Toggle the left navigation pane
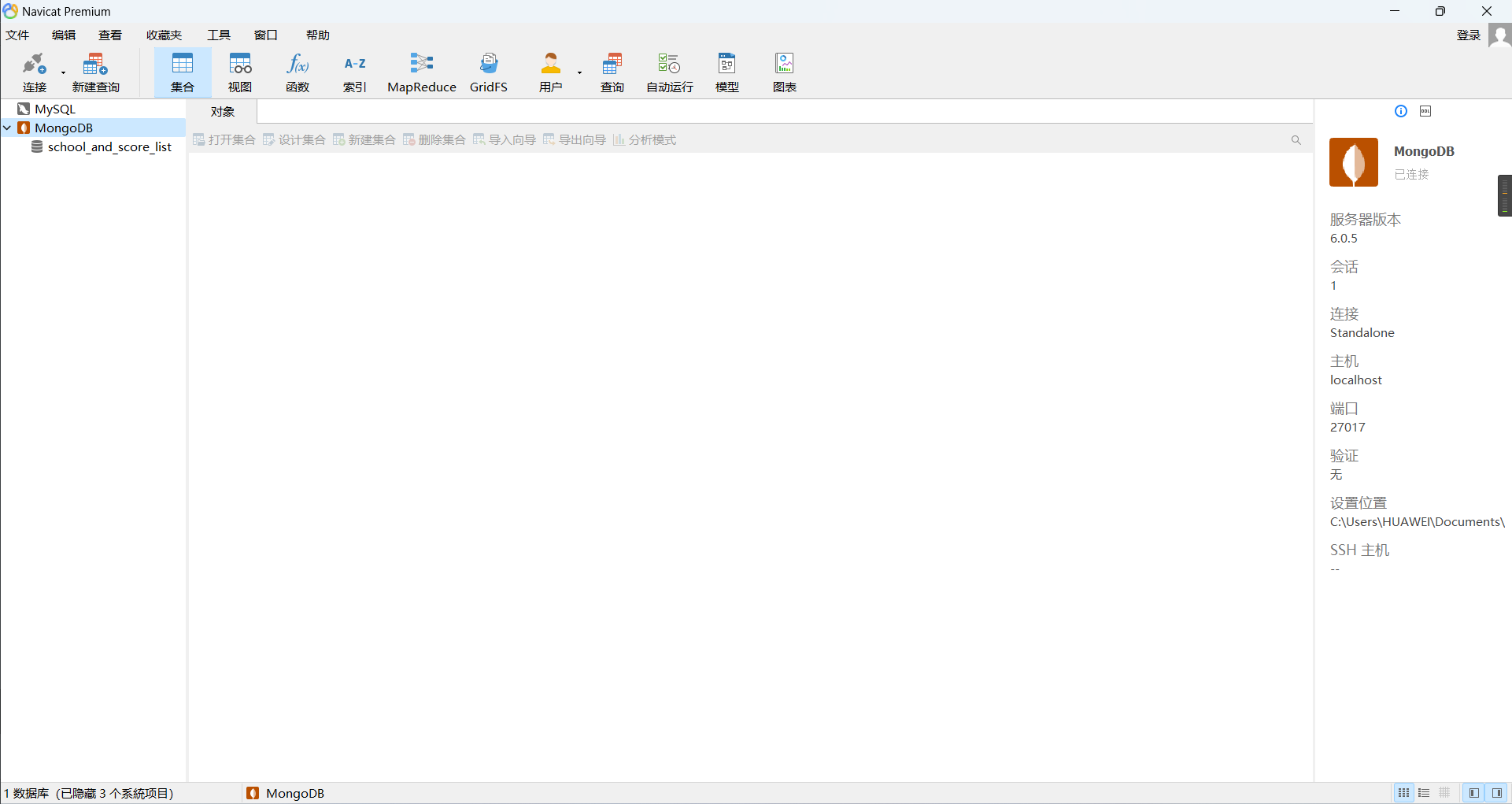This screenshot has height=804, width=1512. (1474, 793)
